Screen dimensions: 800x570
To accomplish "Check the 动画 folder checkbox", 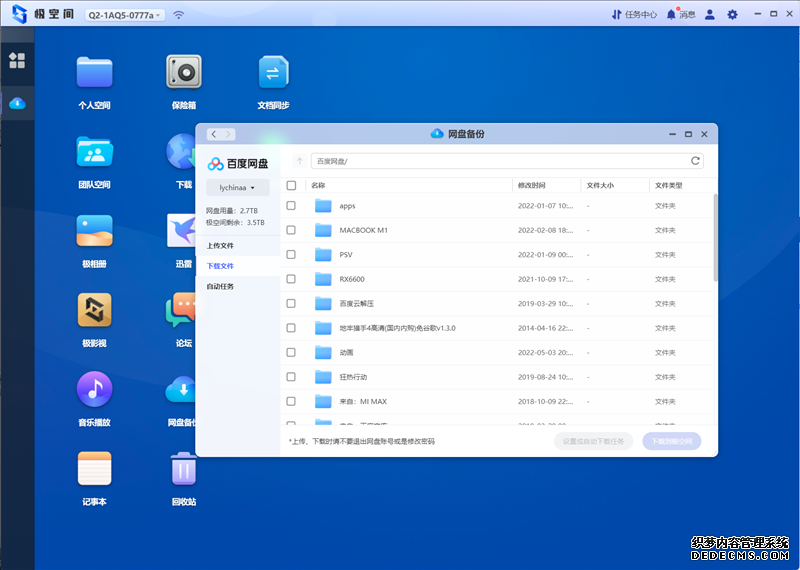I will click(x=291, y=352).
